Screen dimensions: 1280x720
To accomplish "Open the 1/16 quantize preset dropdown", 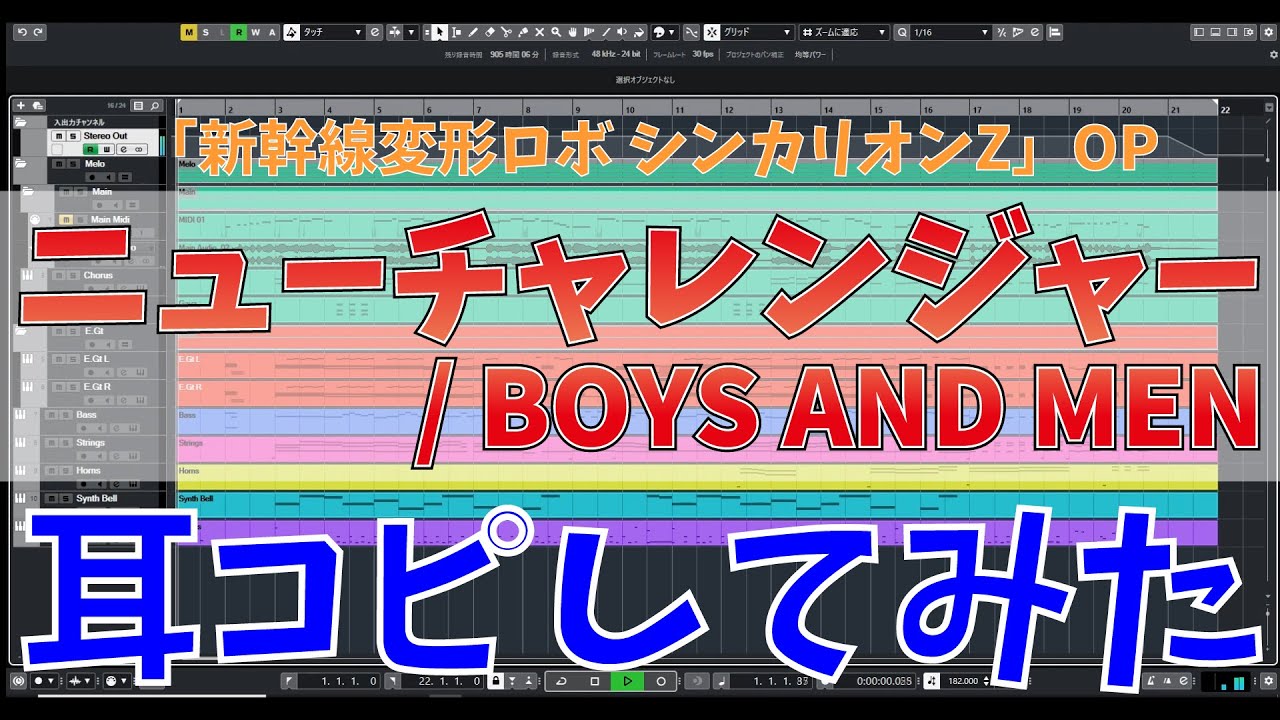I will click(x=950, y=32).
